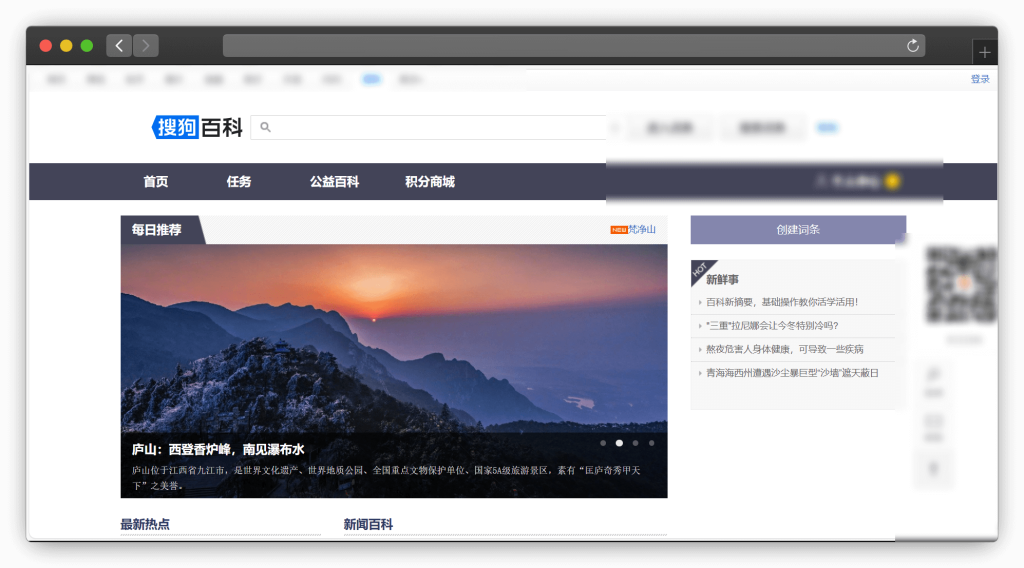Select the fourth carousel dot
1024x568 pixels.
pyautogui.click(x=652, y=443)
